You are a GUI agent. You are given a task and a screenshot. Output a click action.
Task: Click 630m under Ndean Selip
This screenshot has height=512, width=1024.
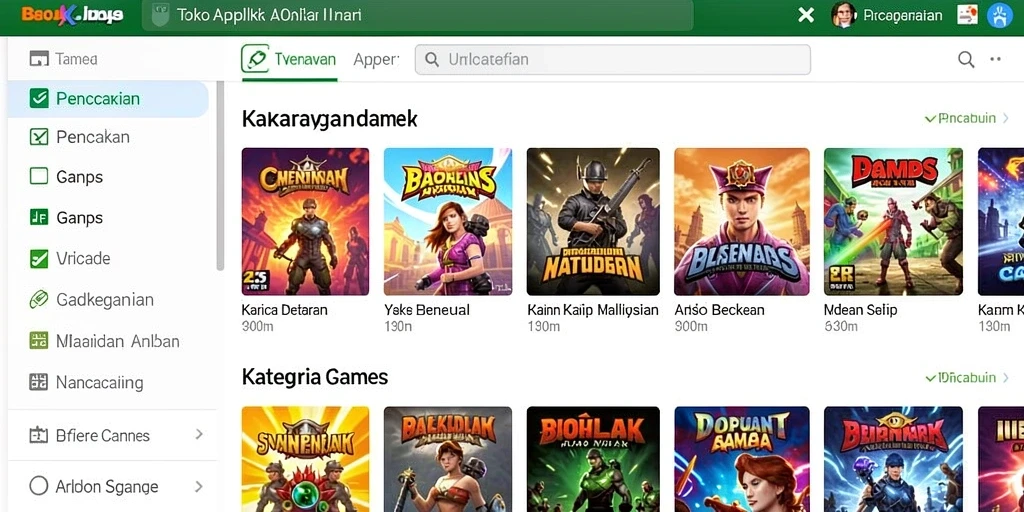[840, 326]
